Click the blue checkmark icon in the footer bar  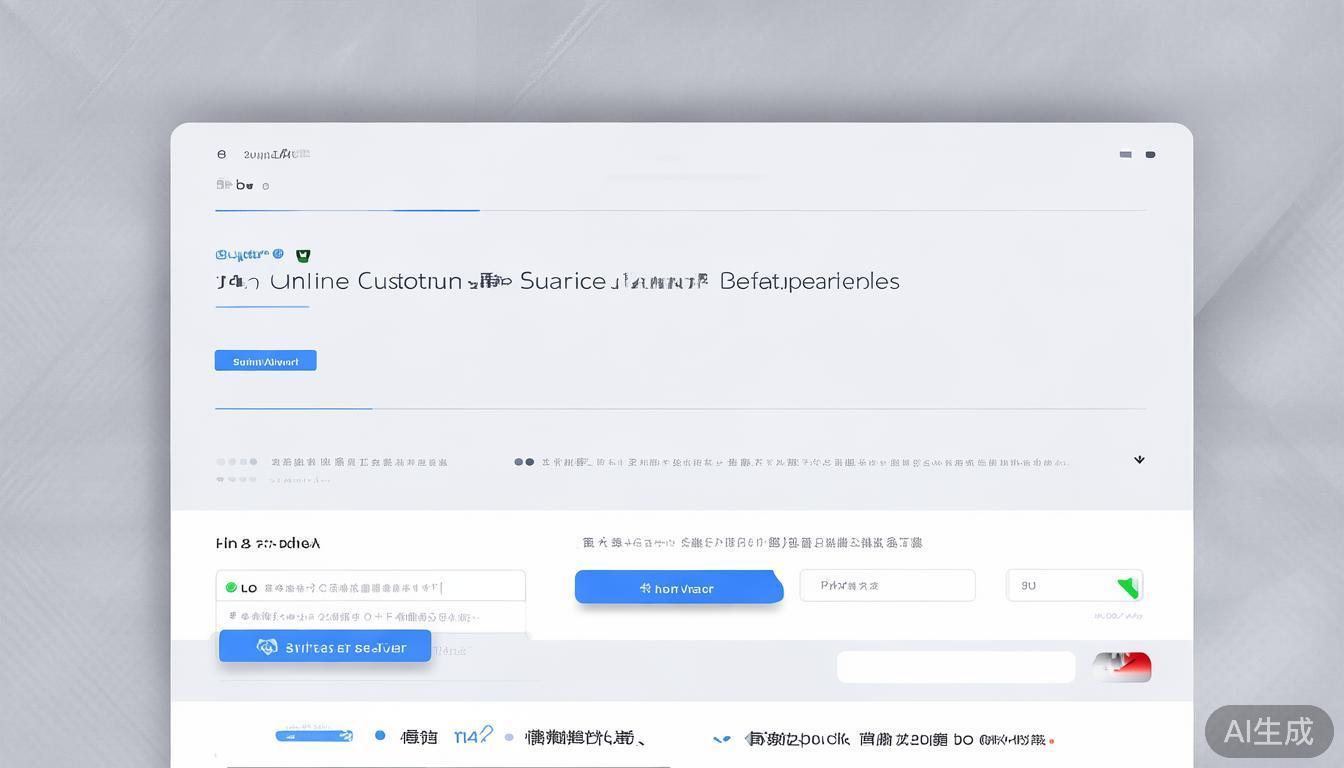pyautogui.click(x=722, y=739)
